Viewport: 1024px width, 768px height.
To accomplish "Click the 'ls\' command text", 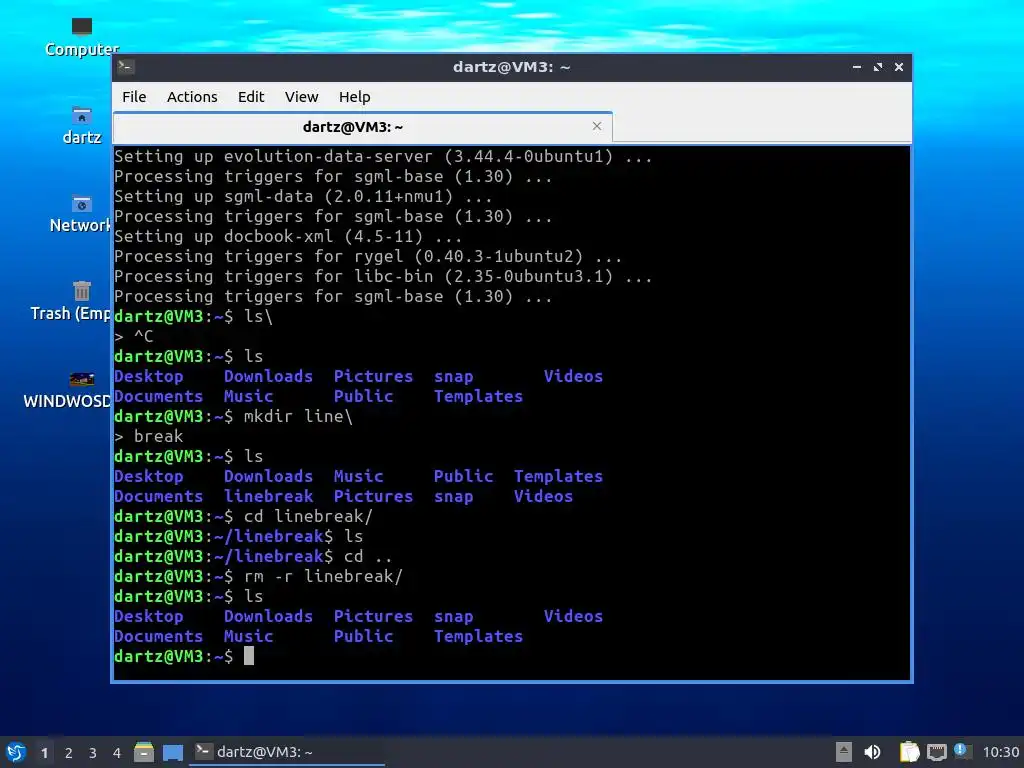I will coord(258,317).
